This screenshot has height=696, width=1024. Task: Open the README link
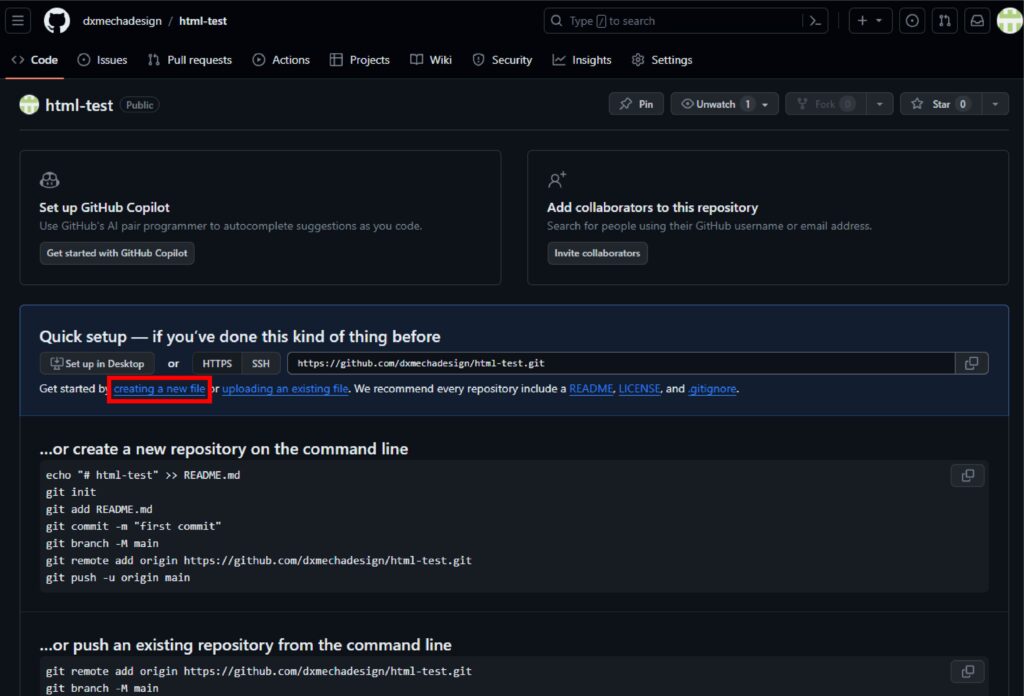(x=591, y=389)
